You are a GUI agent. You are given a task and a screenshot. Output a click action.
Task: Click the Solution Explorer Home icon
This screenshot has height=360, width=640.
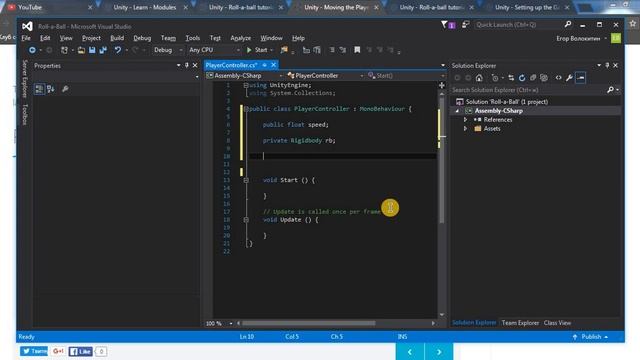479,78
